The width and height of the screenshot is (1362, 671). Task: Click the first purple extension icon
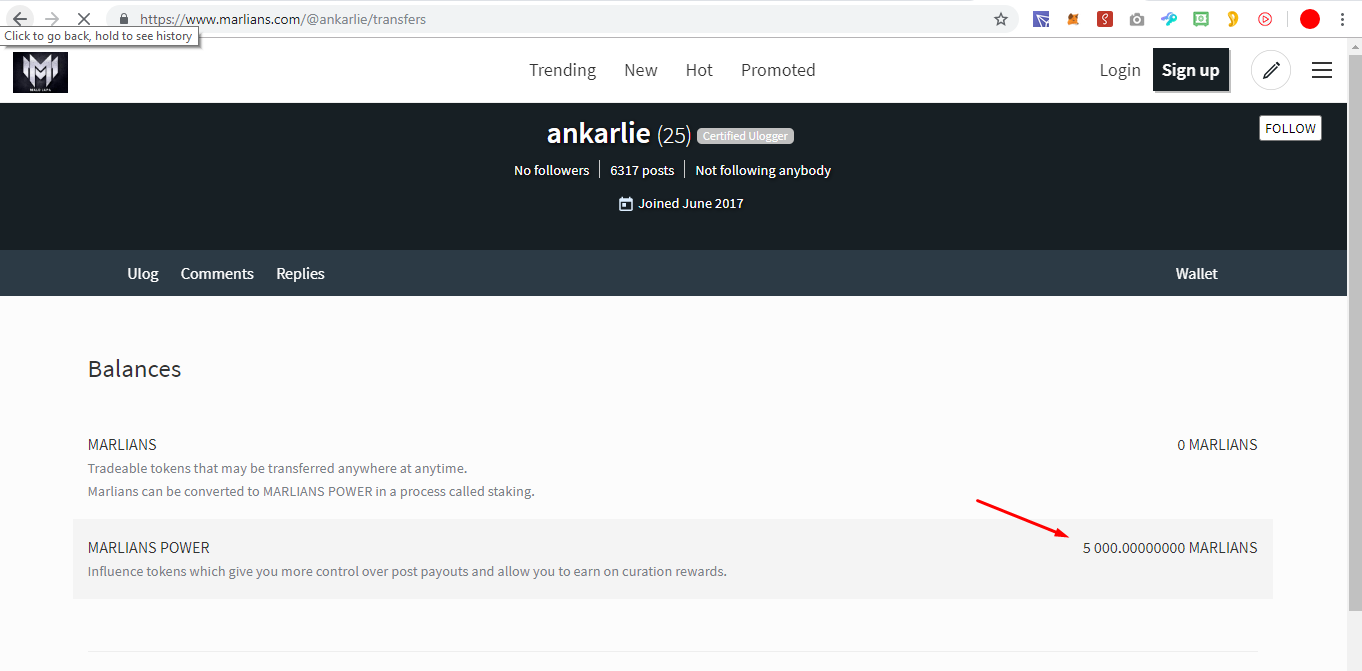point(1041,19)
